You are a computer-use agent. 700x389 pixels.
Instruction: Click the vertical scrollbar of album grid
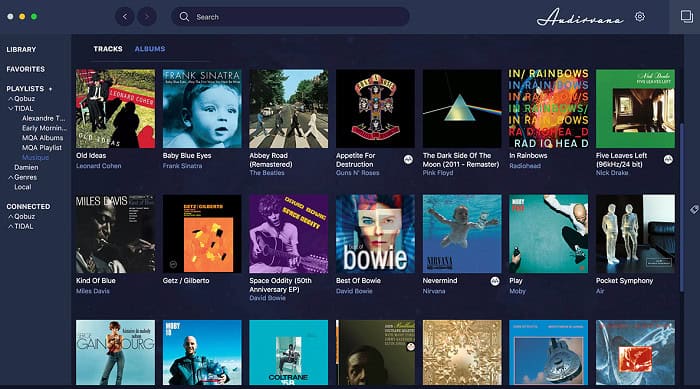(682, 207)
